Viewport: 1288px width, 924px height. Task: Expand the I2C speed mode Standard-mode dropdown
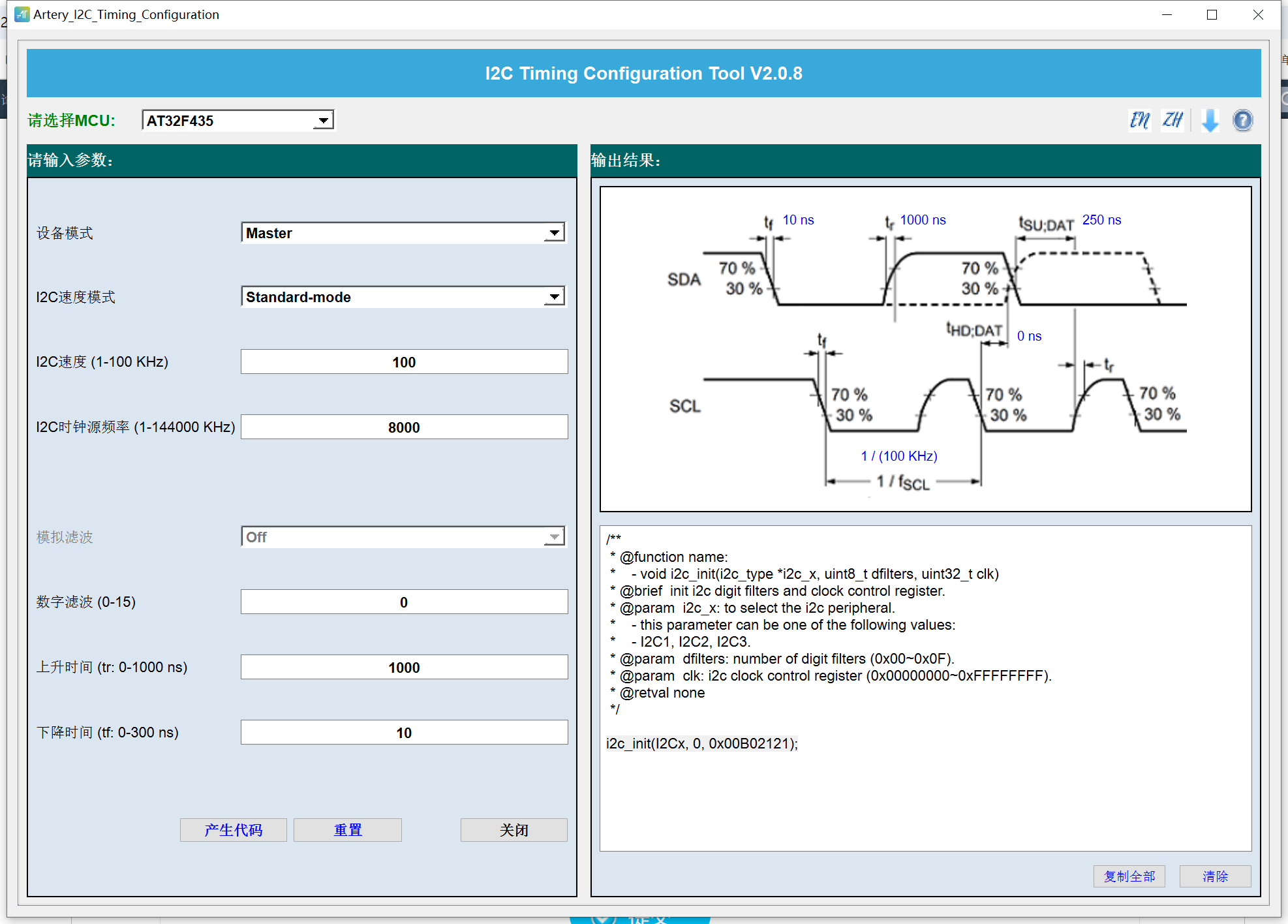tap(404, 297)
